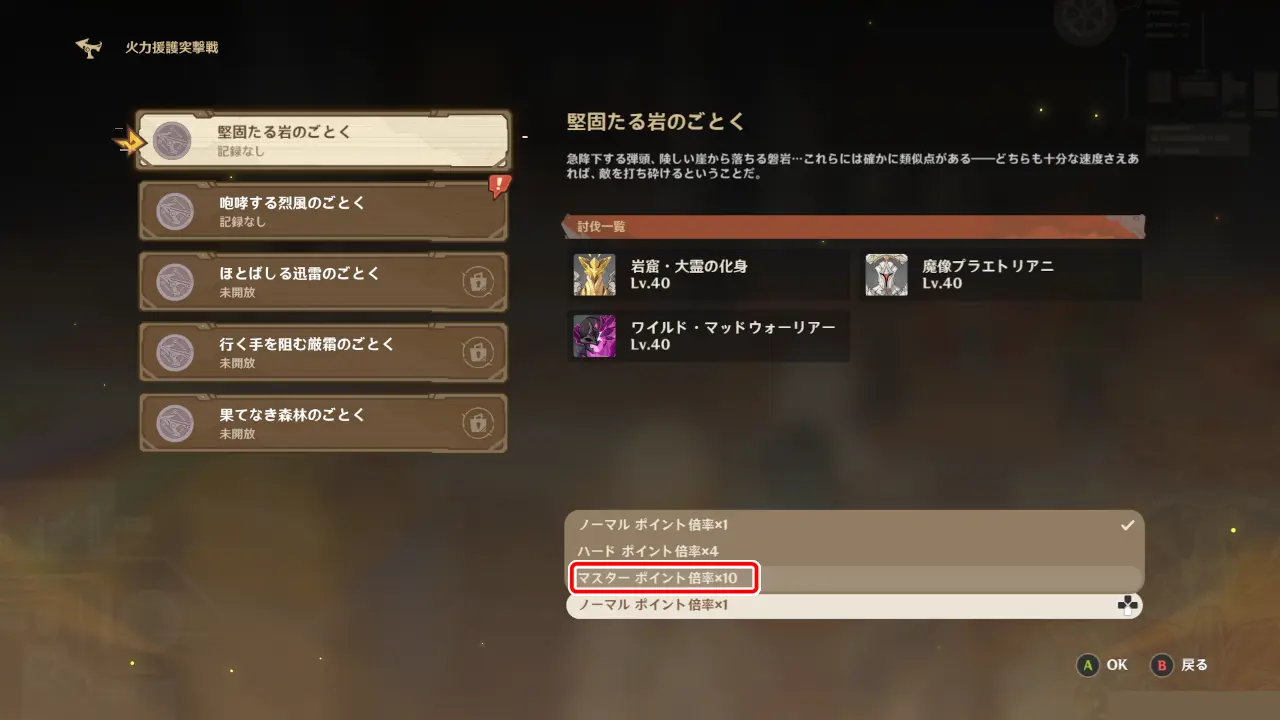
Task: Click the D-pad icon on the difficulty selector
Action: tap(1127, 605)
